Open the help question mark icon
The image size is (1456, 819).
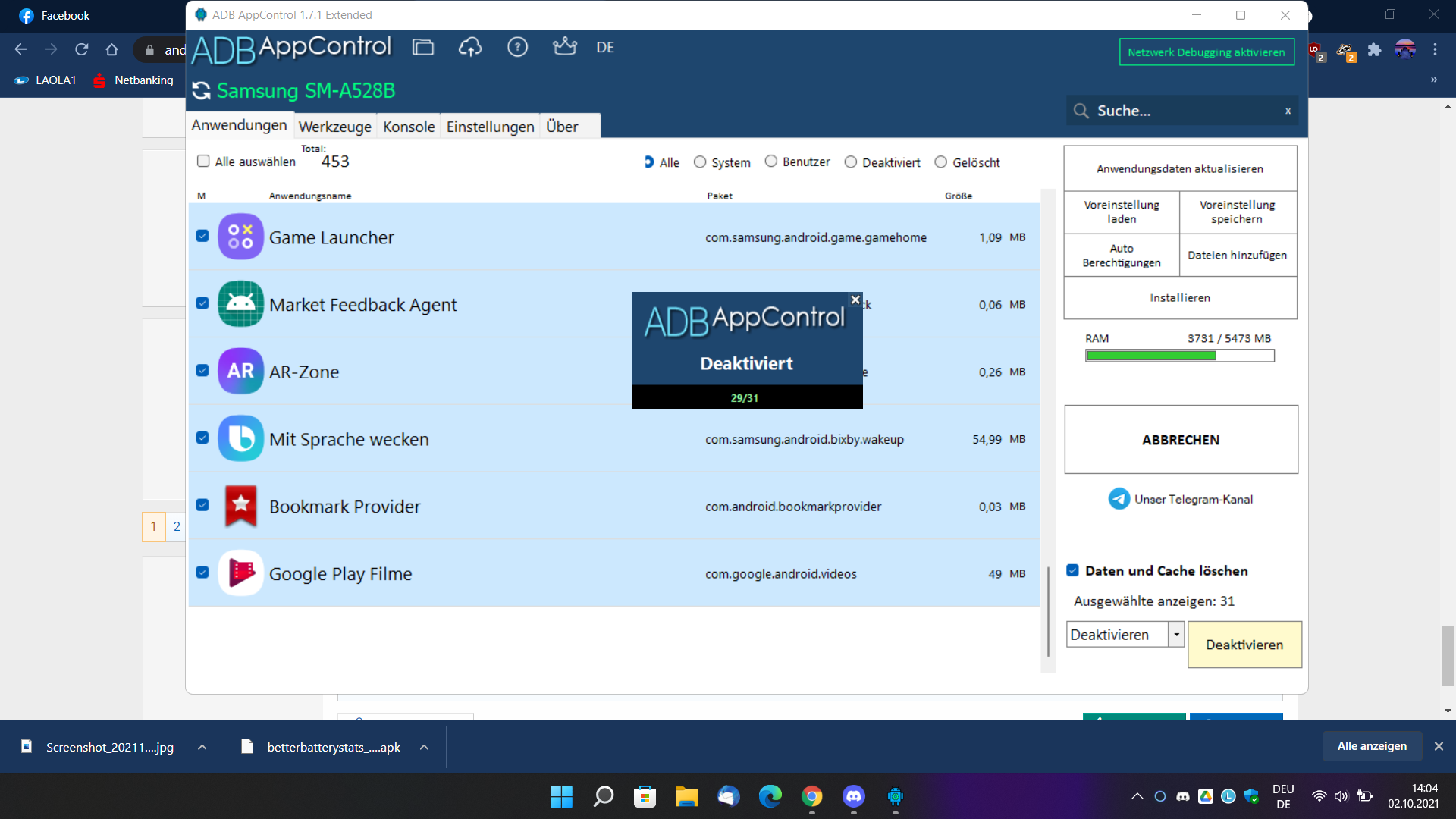(517, 47)
